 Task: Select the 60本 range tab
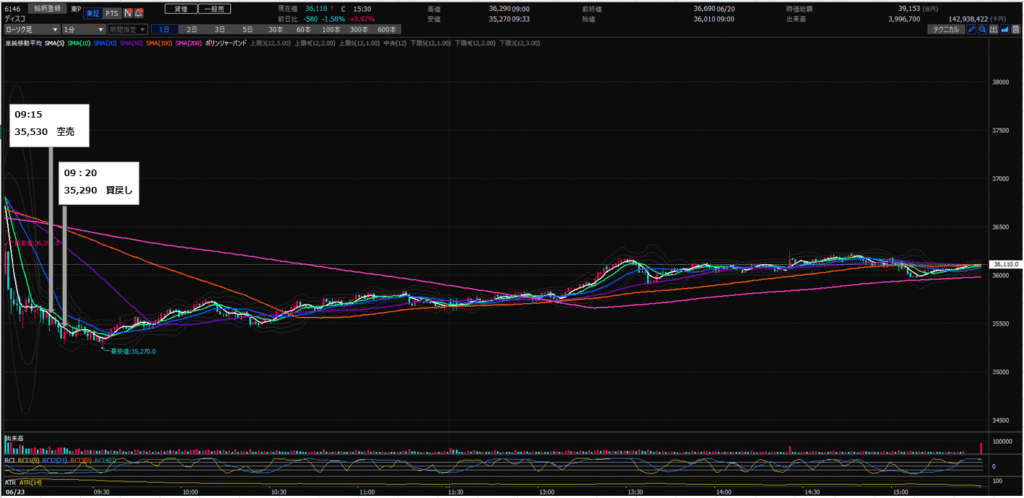click(x=304, y=29)
